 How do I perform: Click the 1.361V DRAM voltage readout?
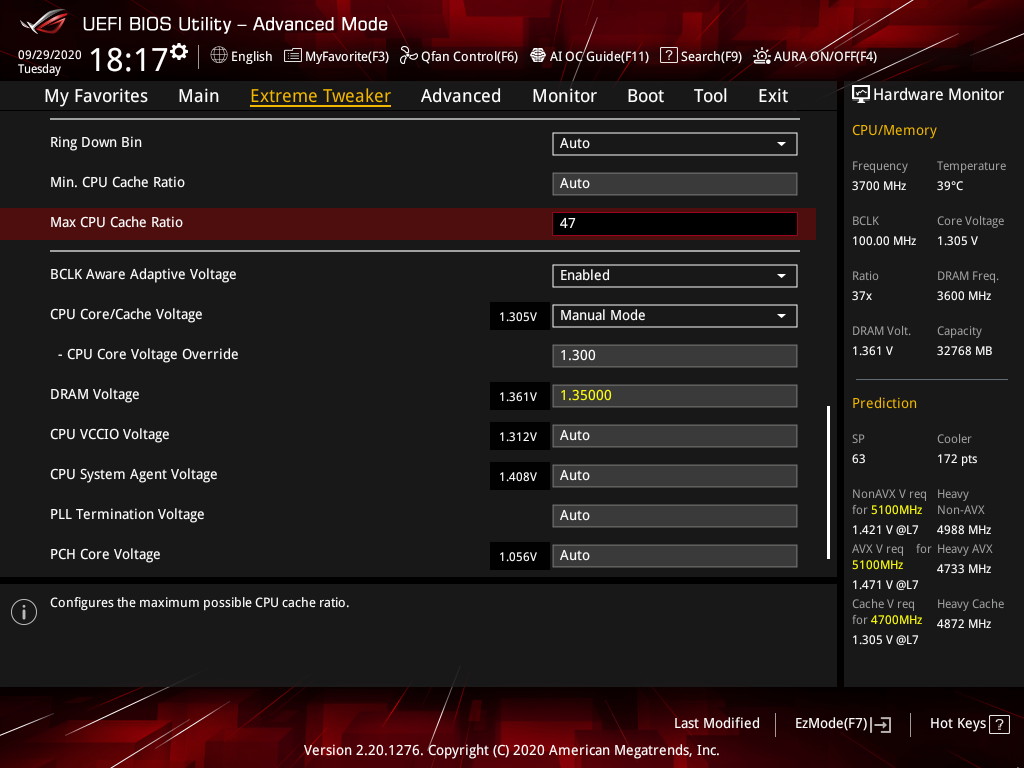click(x=518, y=396)
